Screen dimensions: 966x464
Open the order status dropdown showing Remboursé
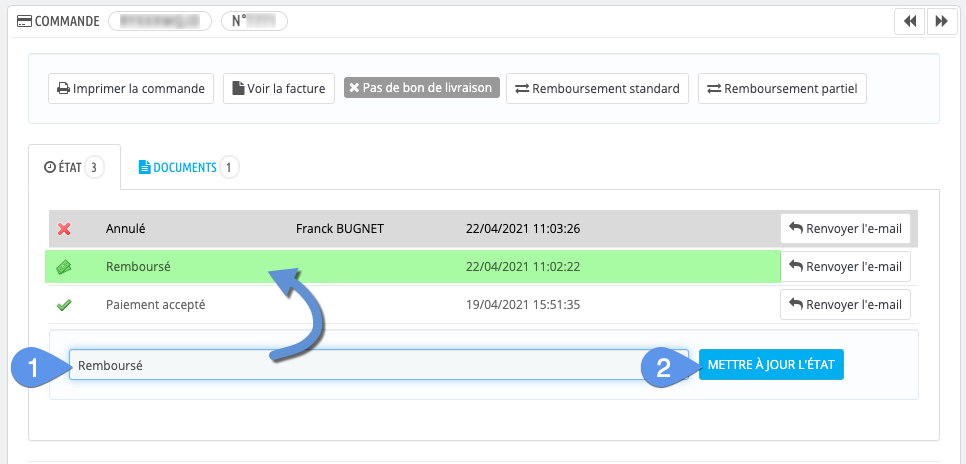379,365
